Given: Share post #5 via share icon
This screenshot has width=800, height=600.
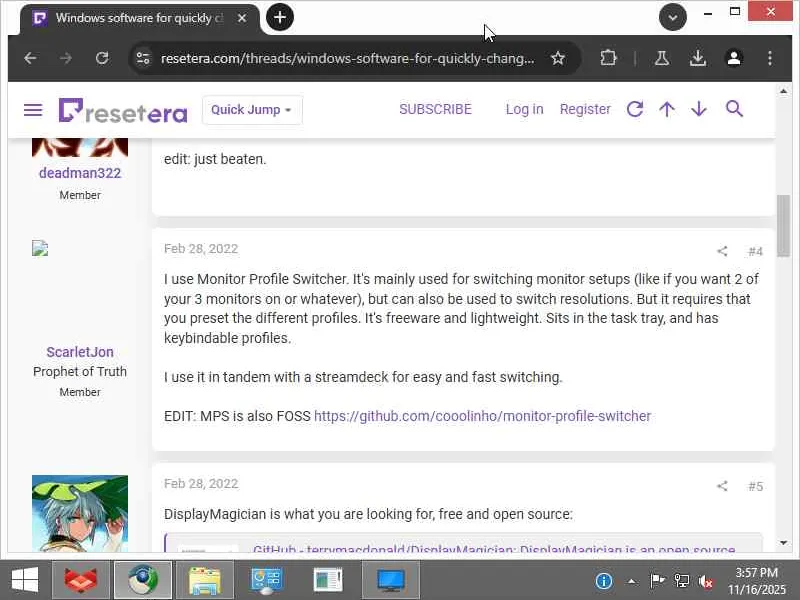Looking at the screenshot, I should click(x=722, y=486).
